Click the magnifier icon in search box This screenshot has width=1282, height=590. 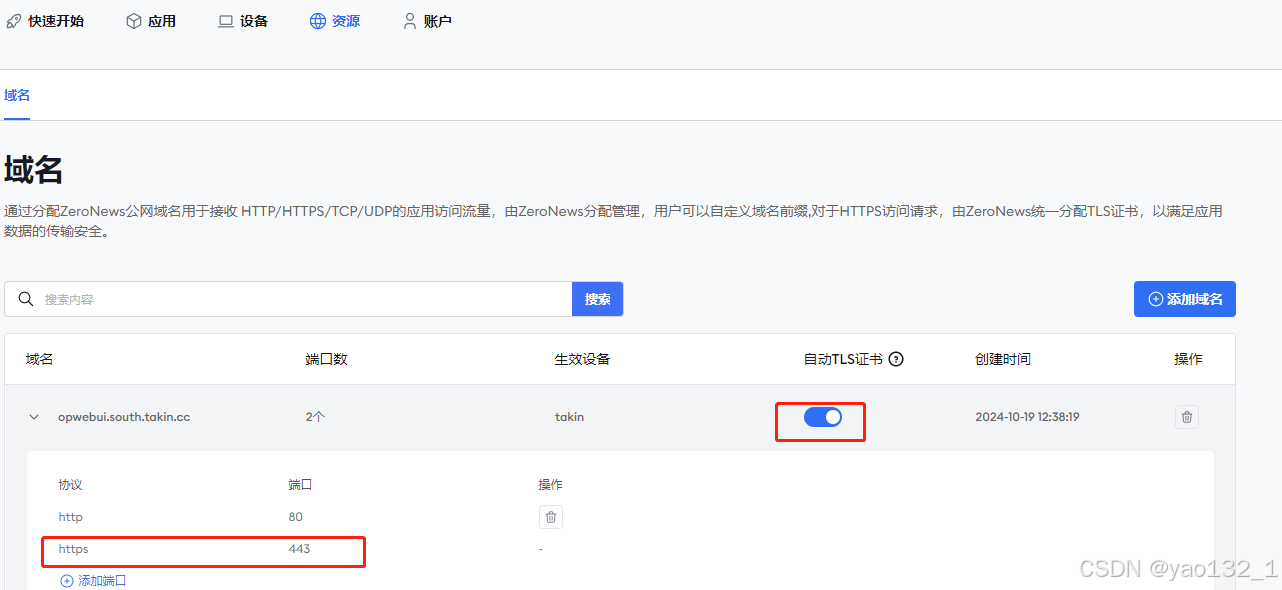tap(26, 299)
